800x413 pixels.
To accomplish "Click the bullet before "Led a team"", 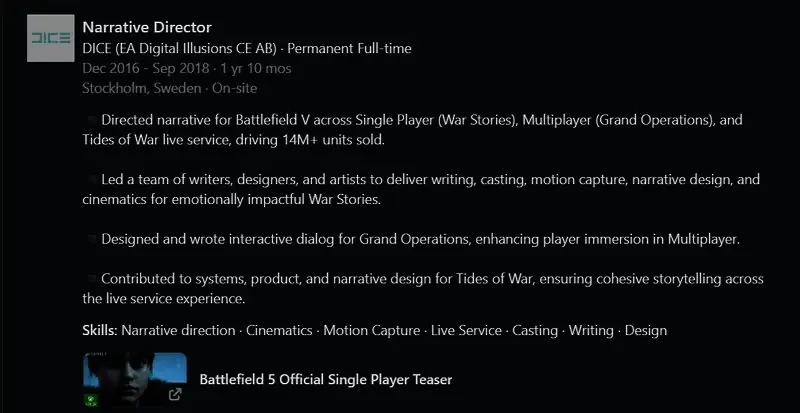I will point(91,181).
